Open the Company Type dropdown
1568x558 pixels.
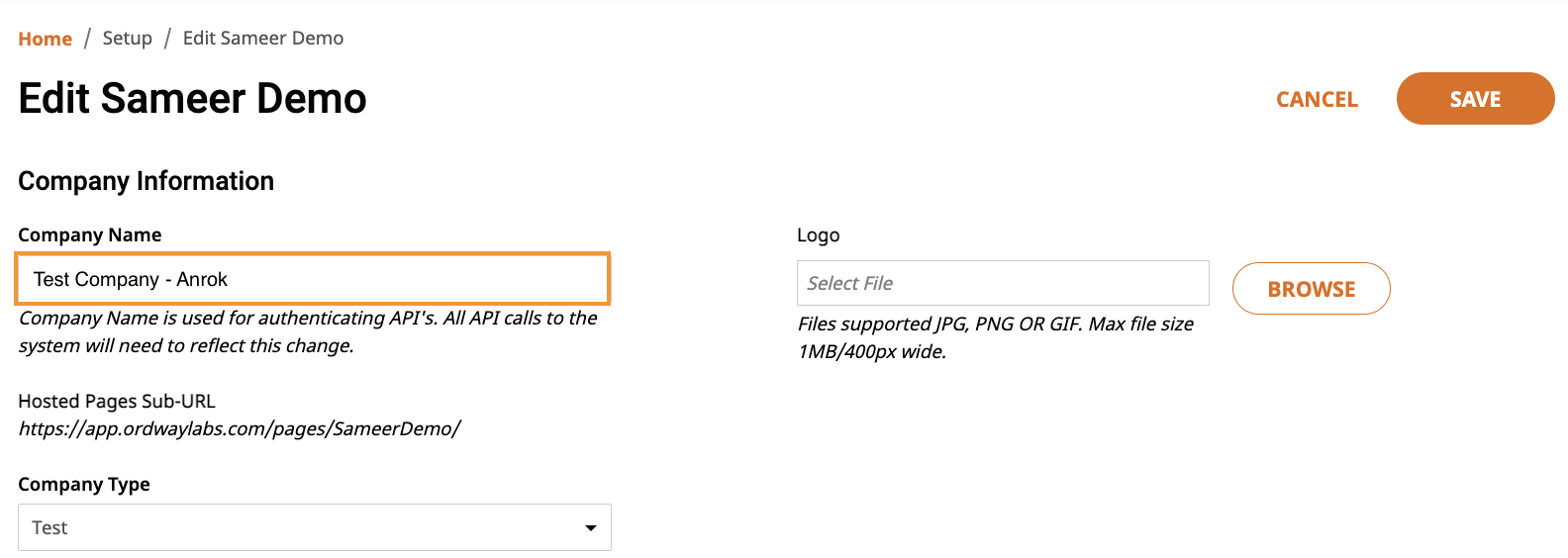click(x=315, y=527)
